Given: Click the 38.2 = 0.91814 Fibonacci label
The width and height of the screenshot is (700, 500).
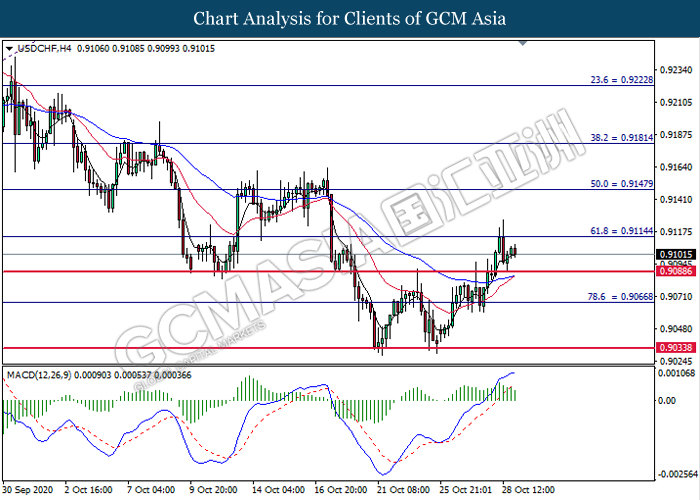Looking at the screenshot, I should (621, 138).
